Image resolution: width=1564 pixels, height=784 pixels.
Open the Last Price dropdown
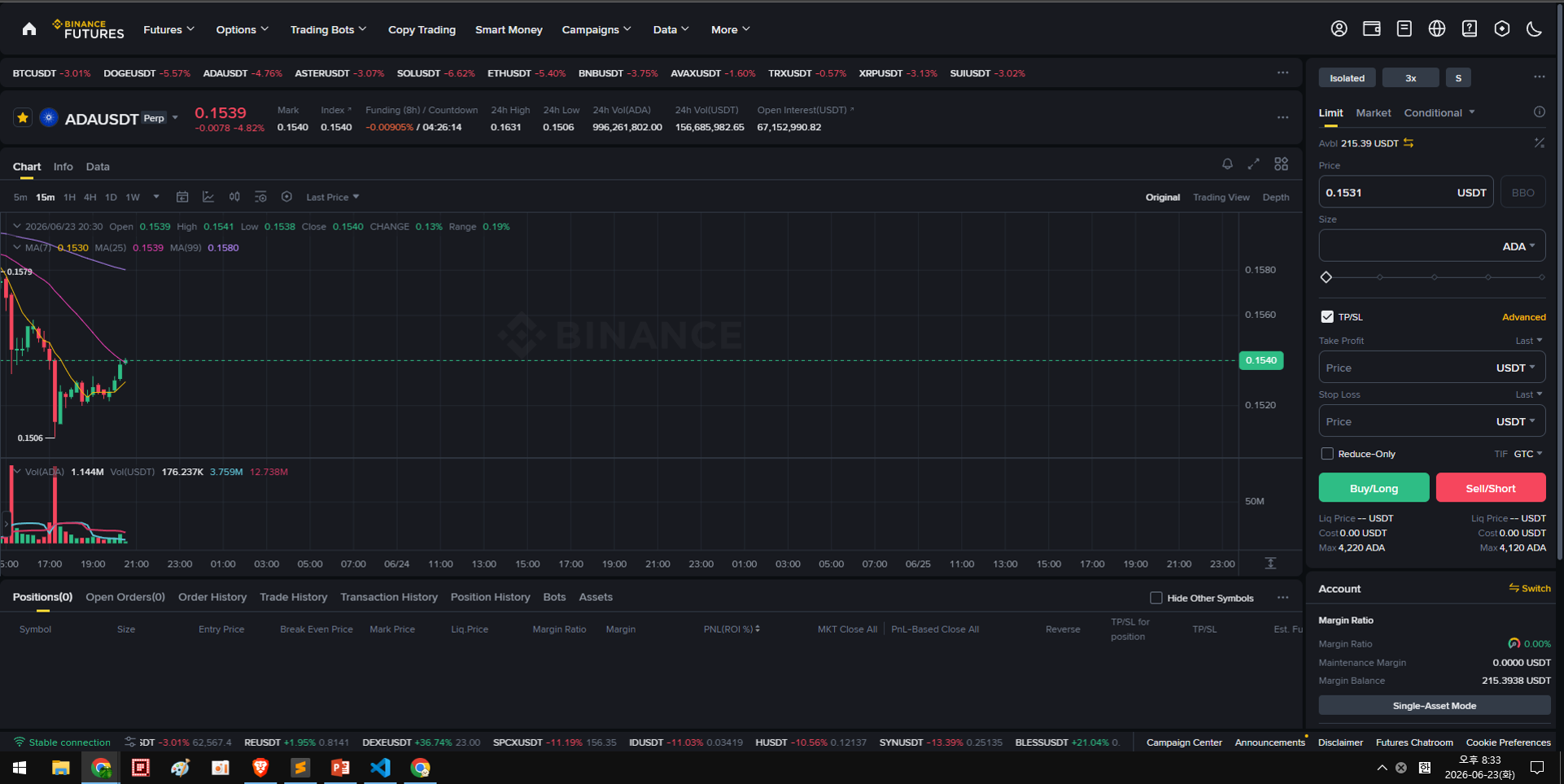(x=332, y=197)
